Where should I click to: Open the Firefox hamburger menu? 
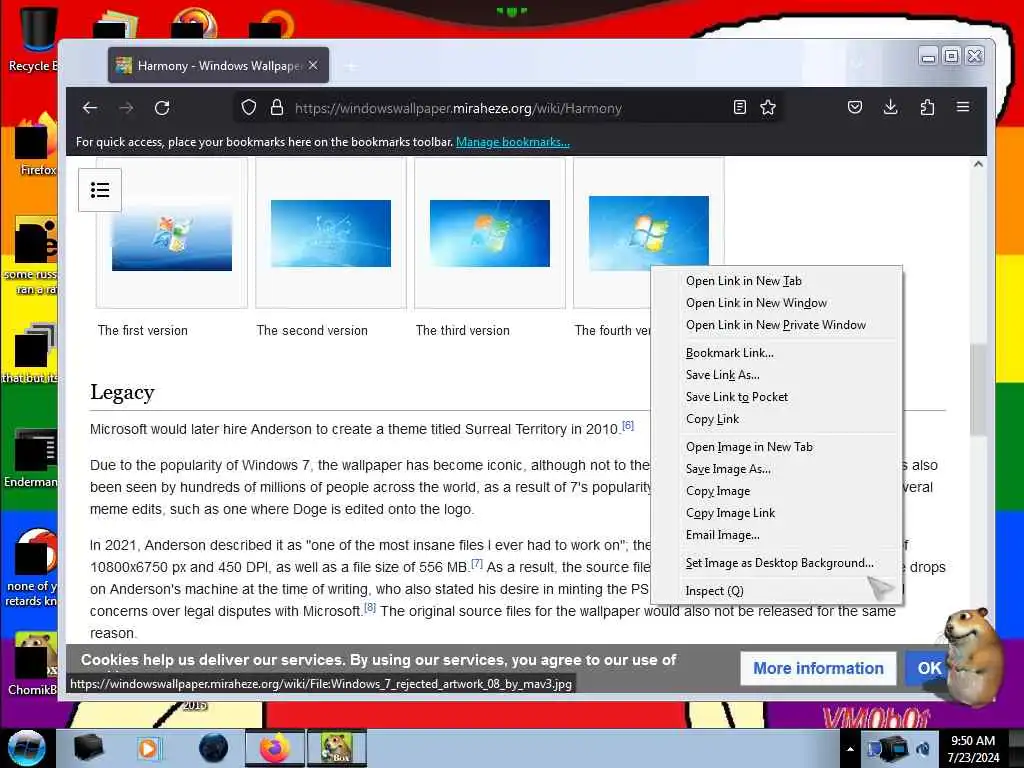(x=963, y=106)
